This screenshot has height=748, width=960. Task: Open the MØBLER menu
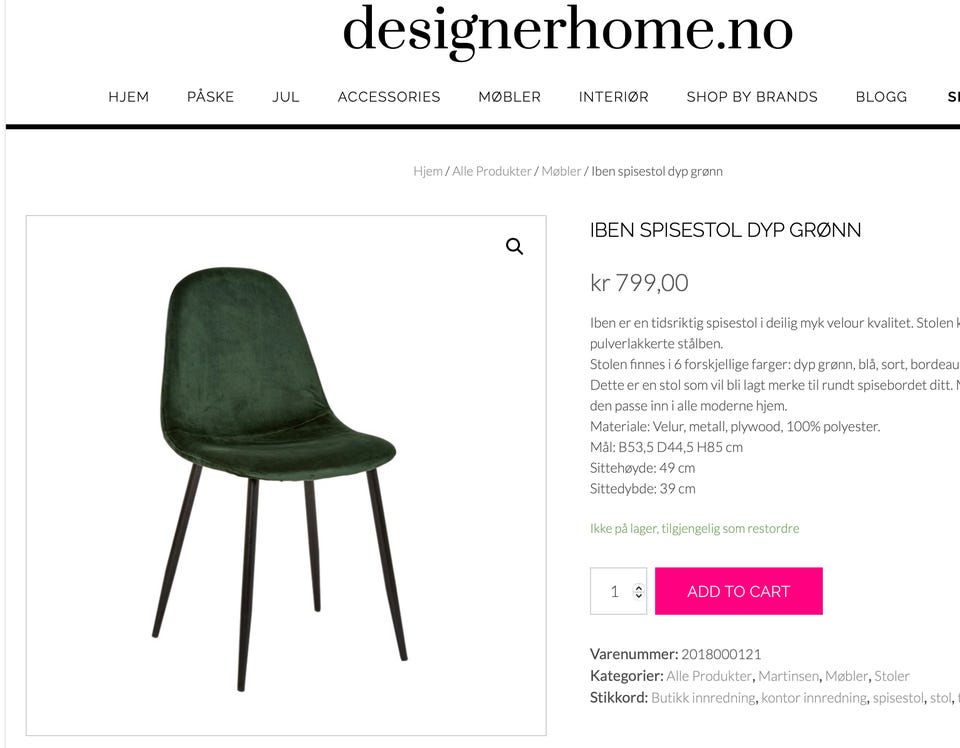coord(509,97)
